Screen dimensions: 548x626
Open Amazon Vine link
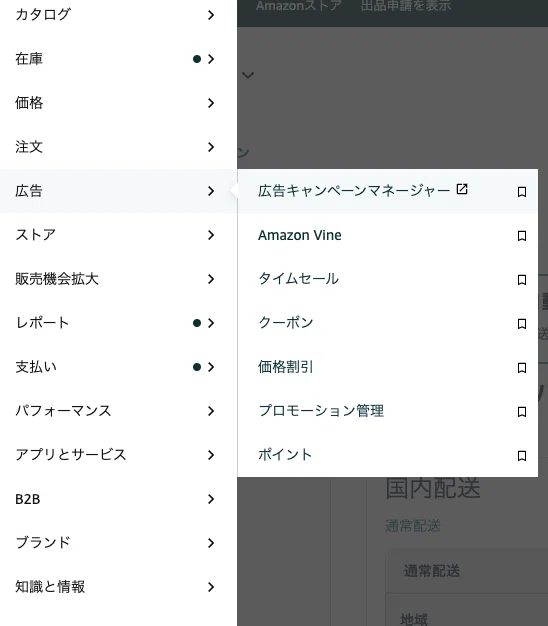300,235
